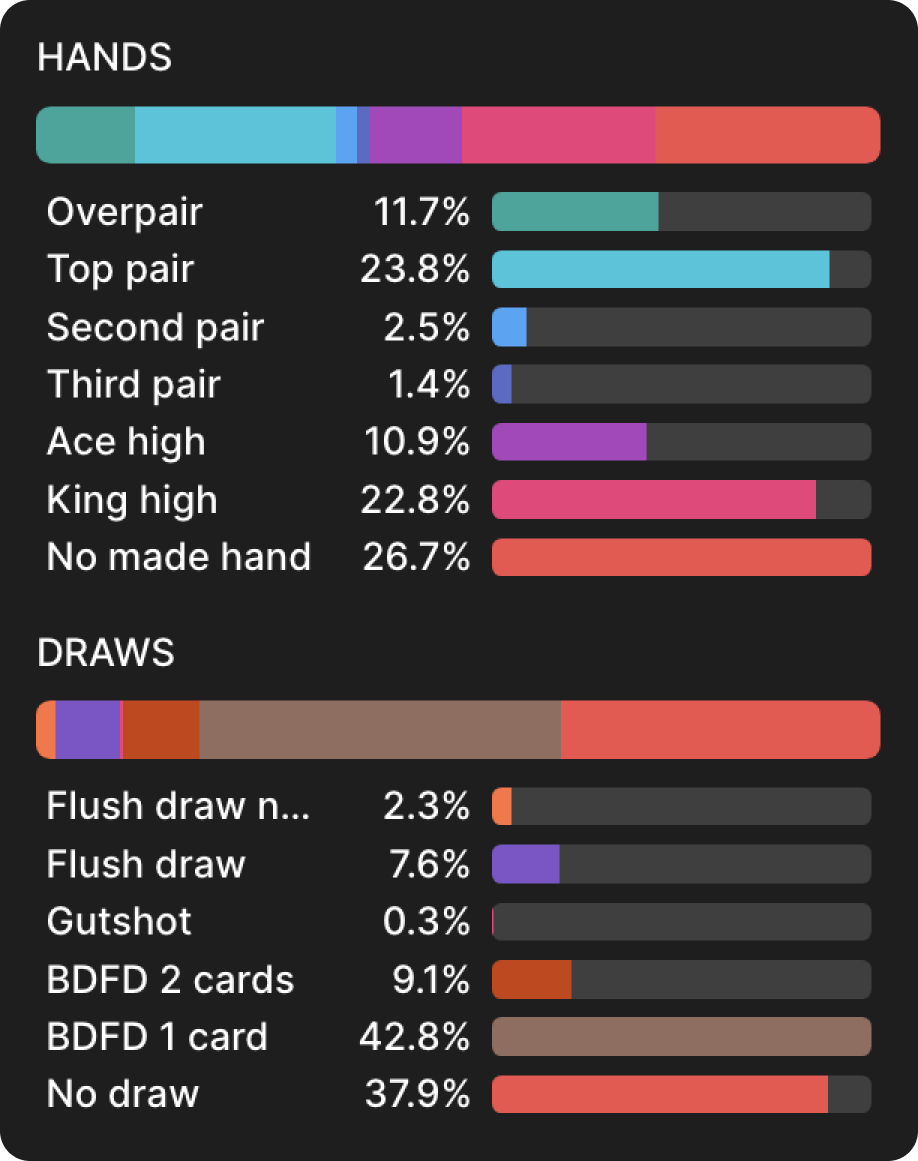Click teal Overpair segment in HANDS stacked bar

pyautogui.click(x=86, y=135)
